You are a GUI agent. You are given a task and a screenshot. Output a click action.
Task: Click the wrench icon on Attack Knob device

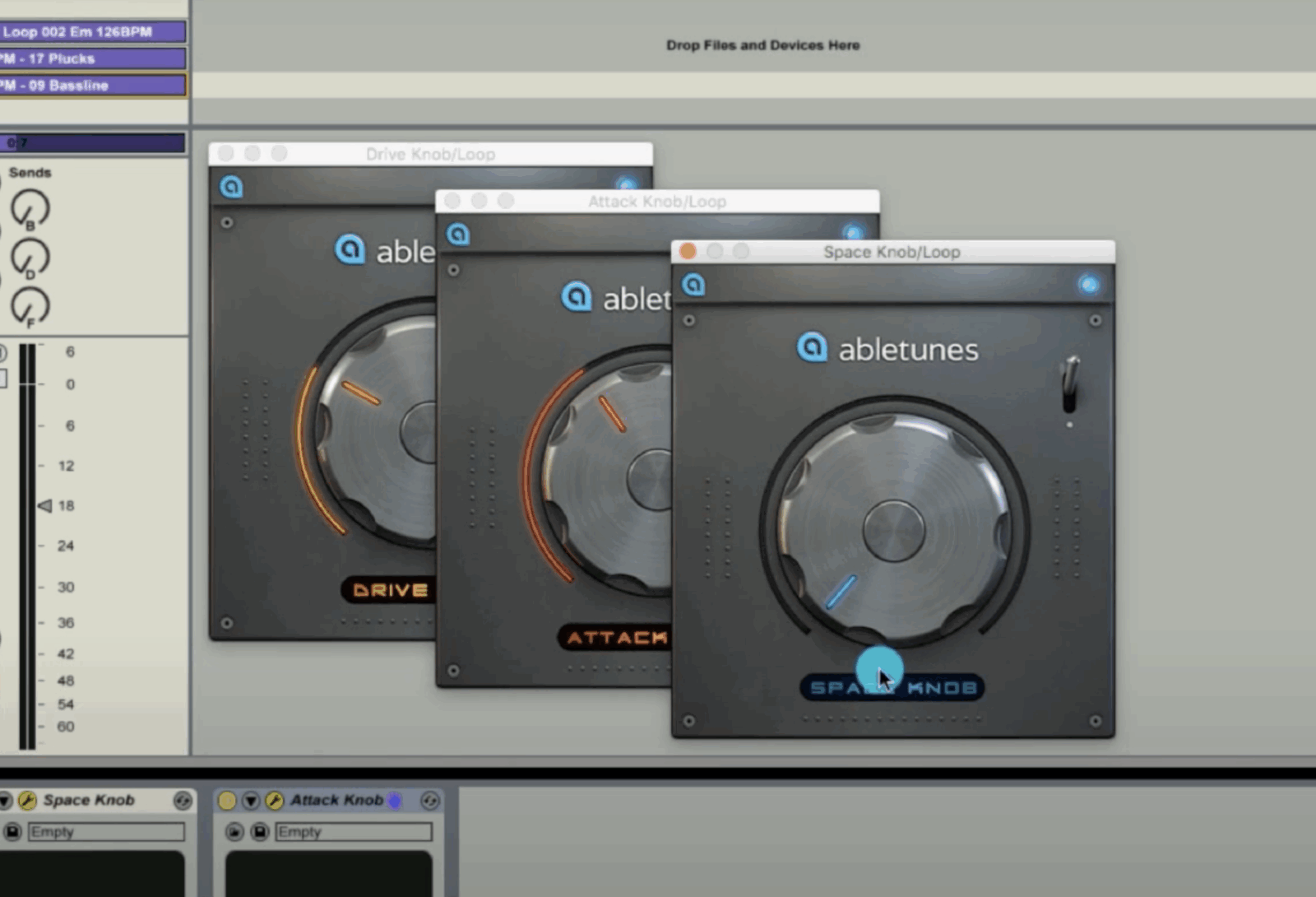click(275, 801)
